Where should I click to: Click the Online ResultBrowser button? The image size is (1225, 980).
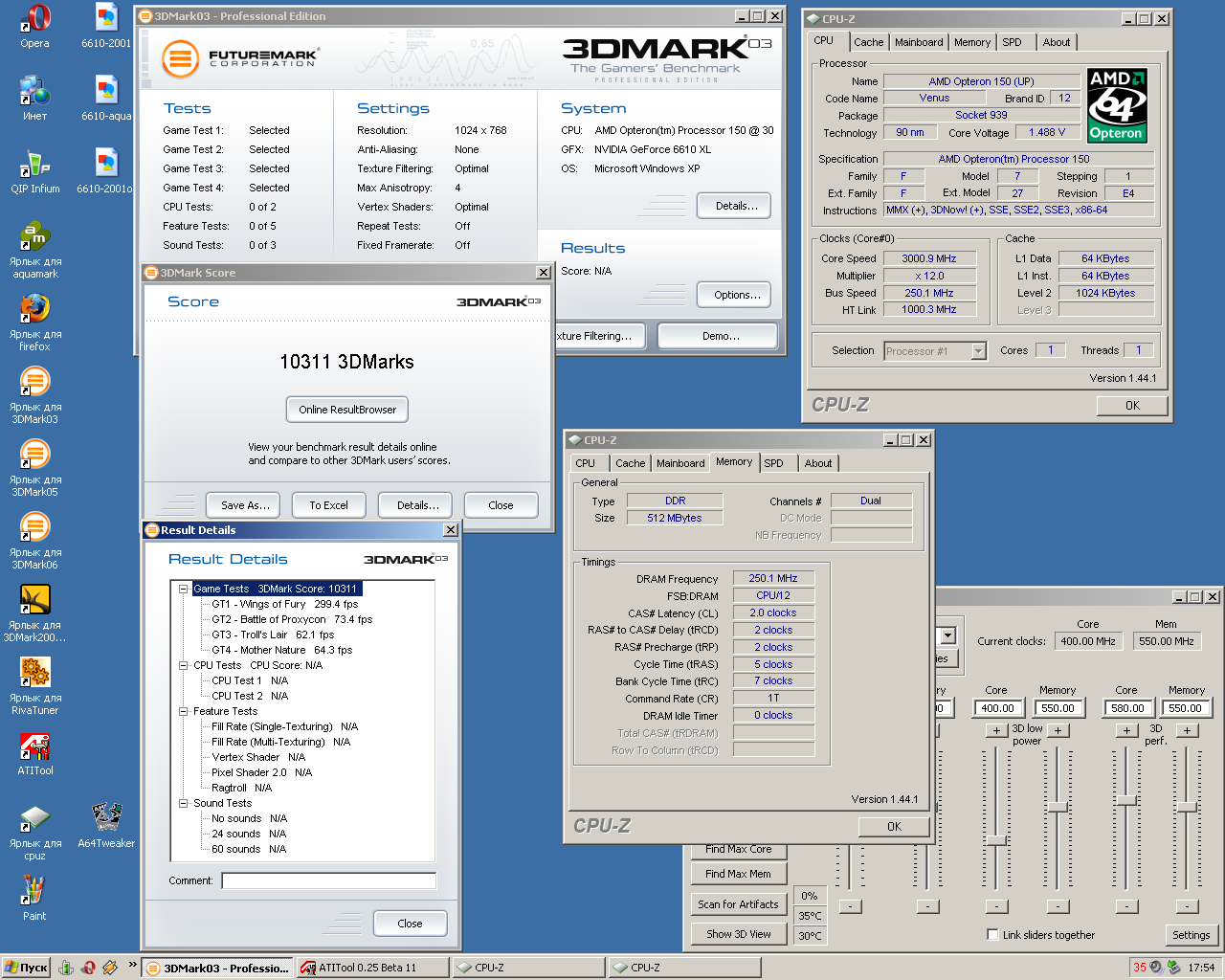pos(347,410)
